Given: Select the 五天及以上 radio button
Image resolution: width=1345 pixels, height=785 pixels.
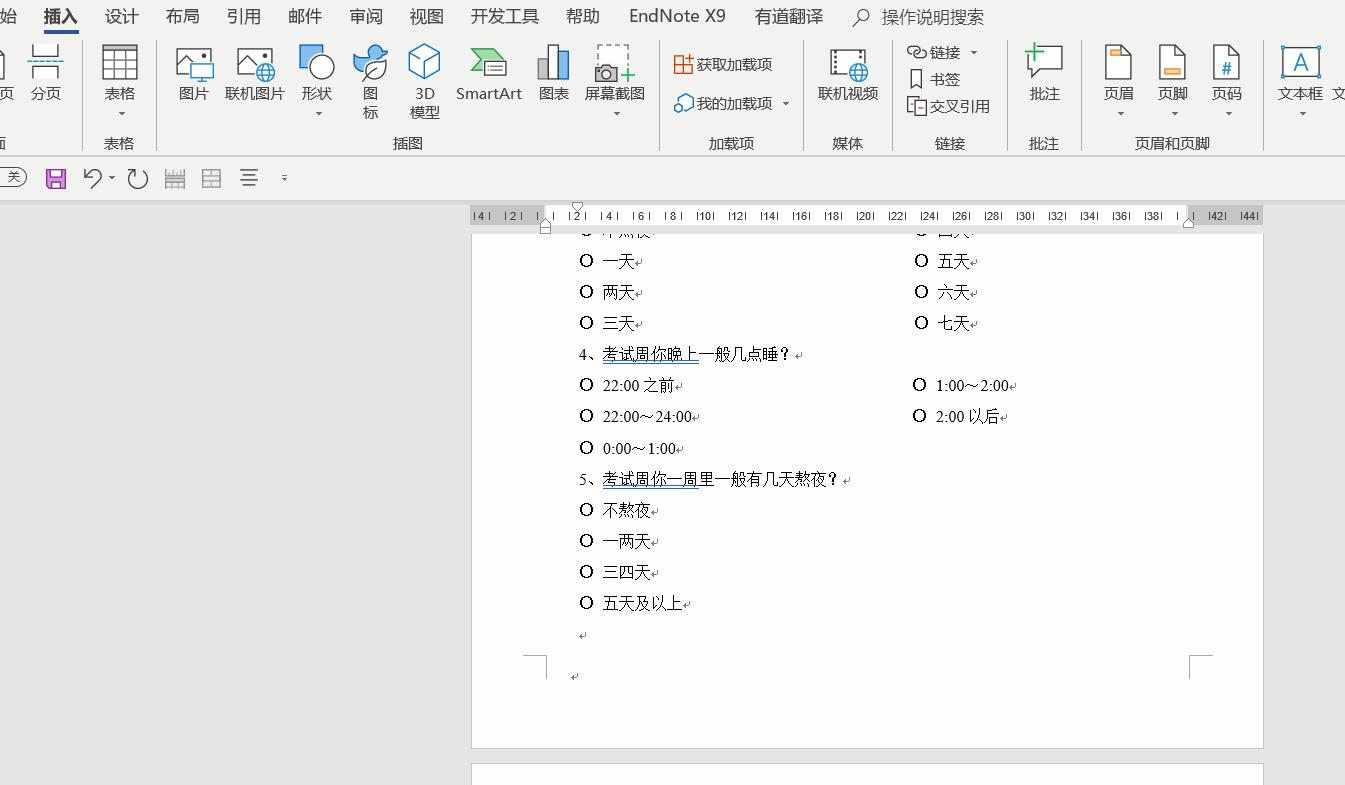Looking at the screenshot, I should [587, 602].
